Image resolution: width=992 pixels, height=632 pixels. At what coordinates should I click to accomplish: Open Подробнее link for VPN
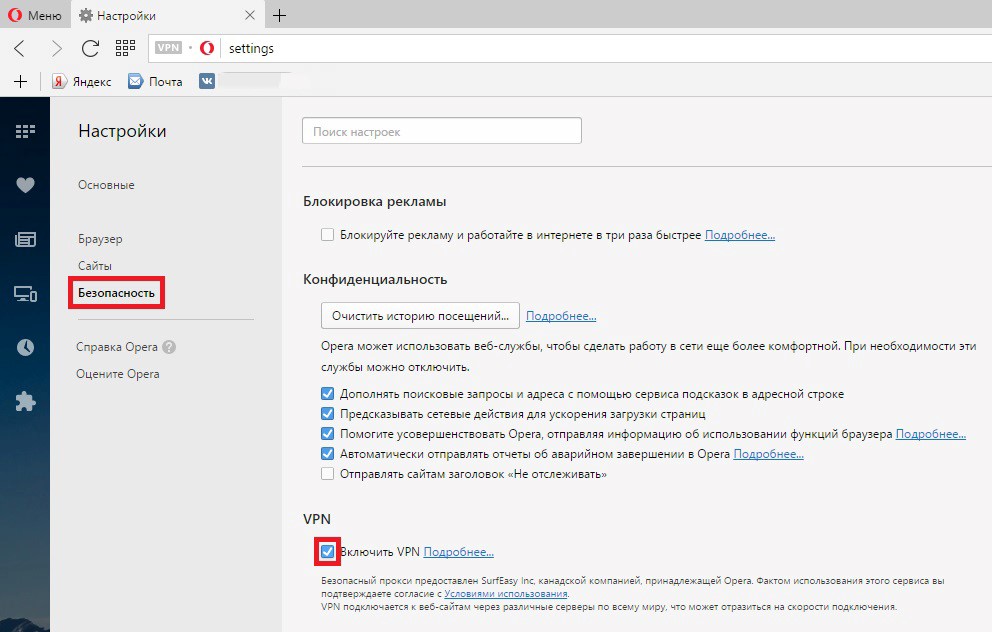(x=458, y=552)
